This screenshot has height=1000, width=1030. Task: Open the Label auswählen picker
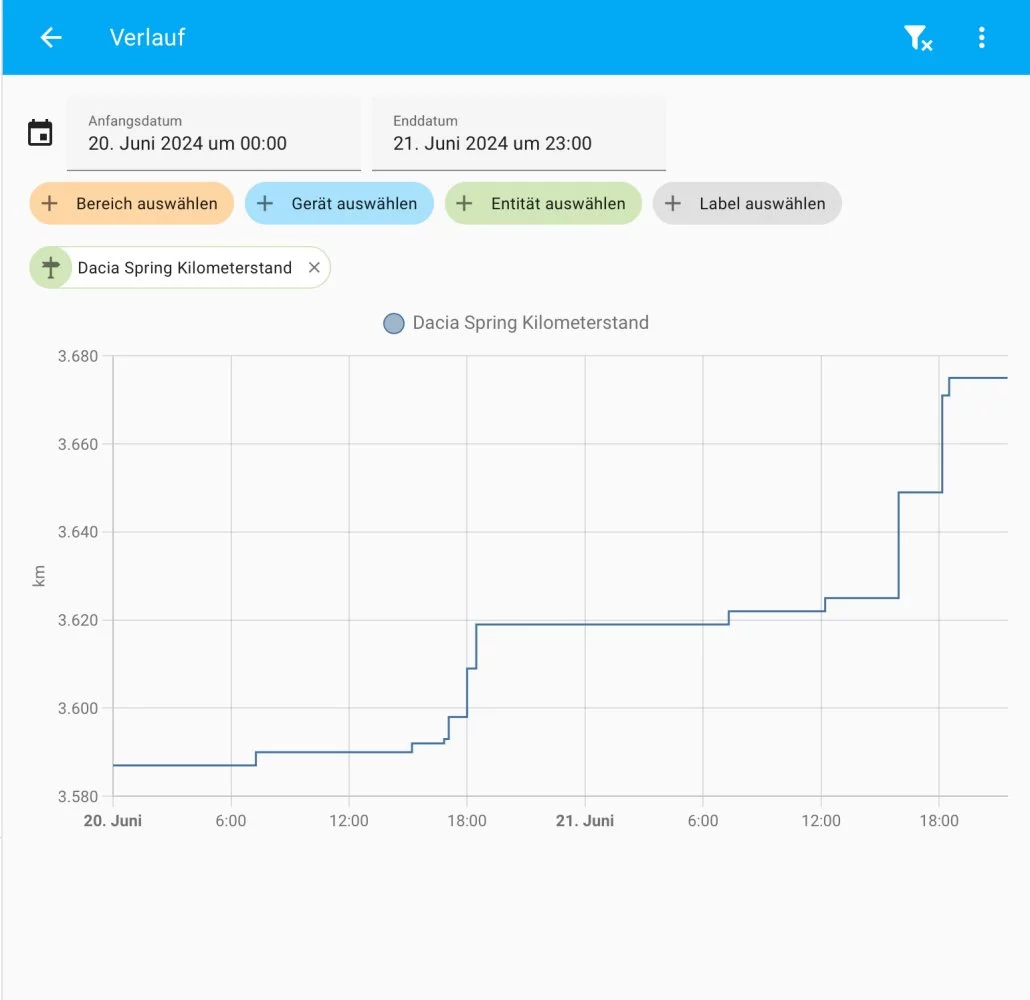747,204
